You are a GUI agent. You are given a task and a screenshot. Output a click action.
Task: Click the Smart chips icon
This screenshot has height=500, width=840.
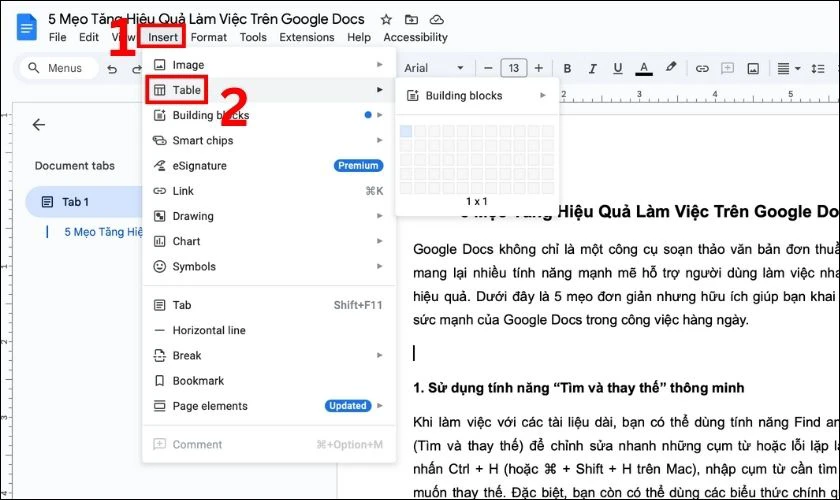coord(160,140)
